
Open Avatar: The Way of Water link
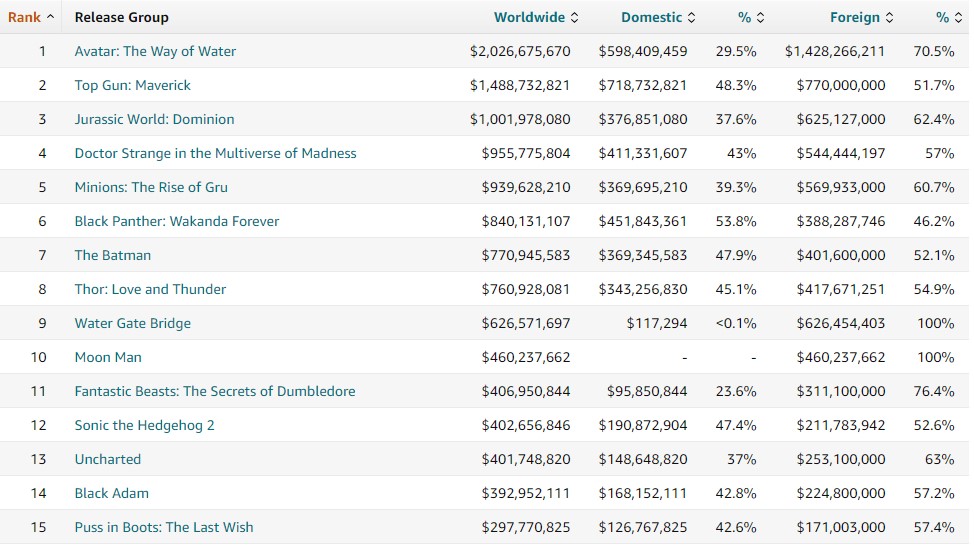pyautogui.click(x=155, y=51)
